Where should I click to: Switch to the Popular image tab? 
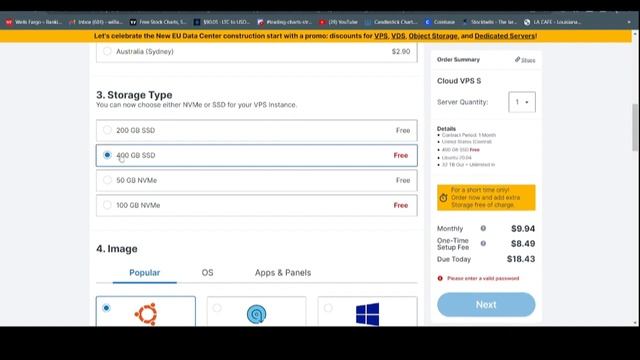(x=144, y=272)
